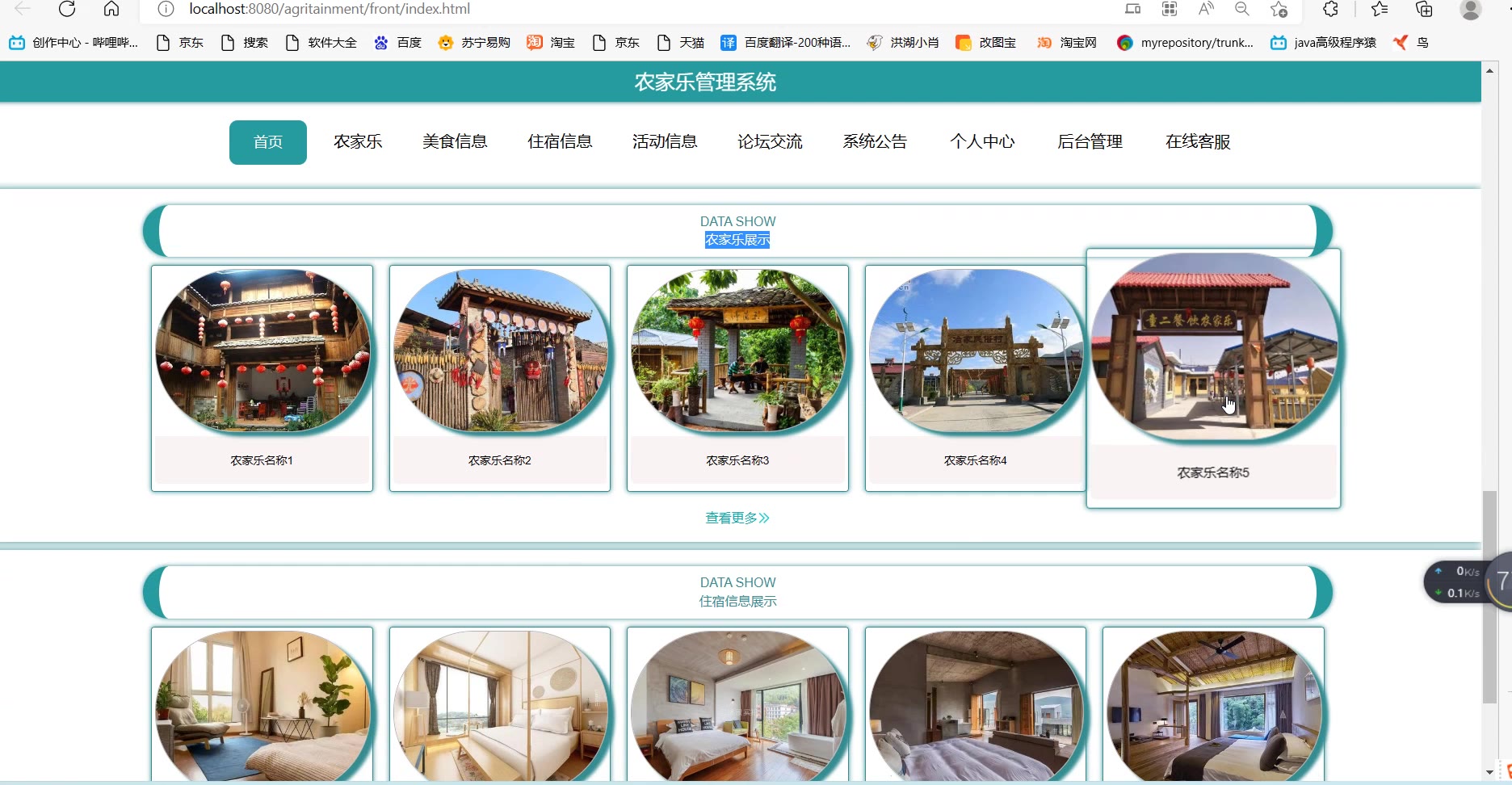Click the vertical scrollbar thumb

click(1490, 598)
